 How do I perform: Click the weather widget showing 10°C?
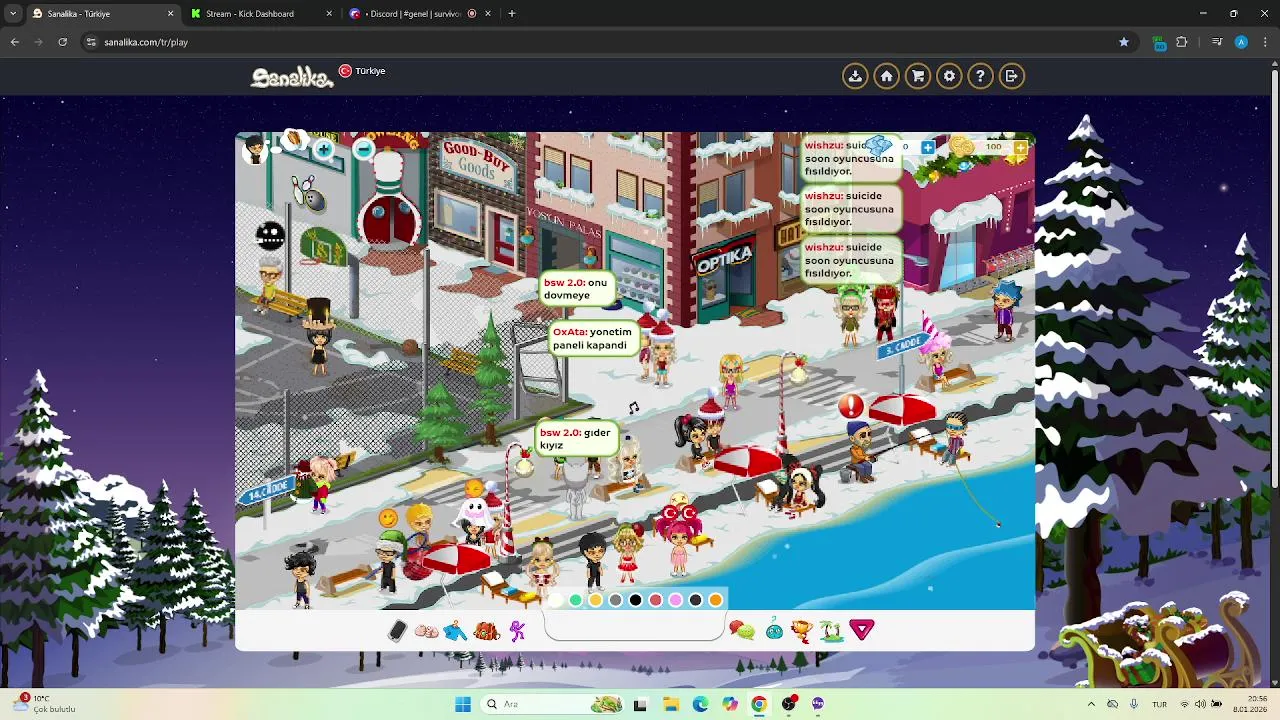pos(45,704)
